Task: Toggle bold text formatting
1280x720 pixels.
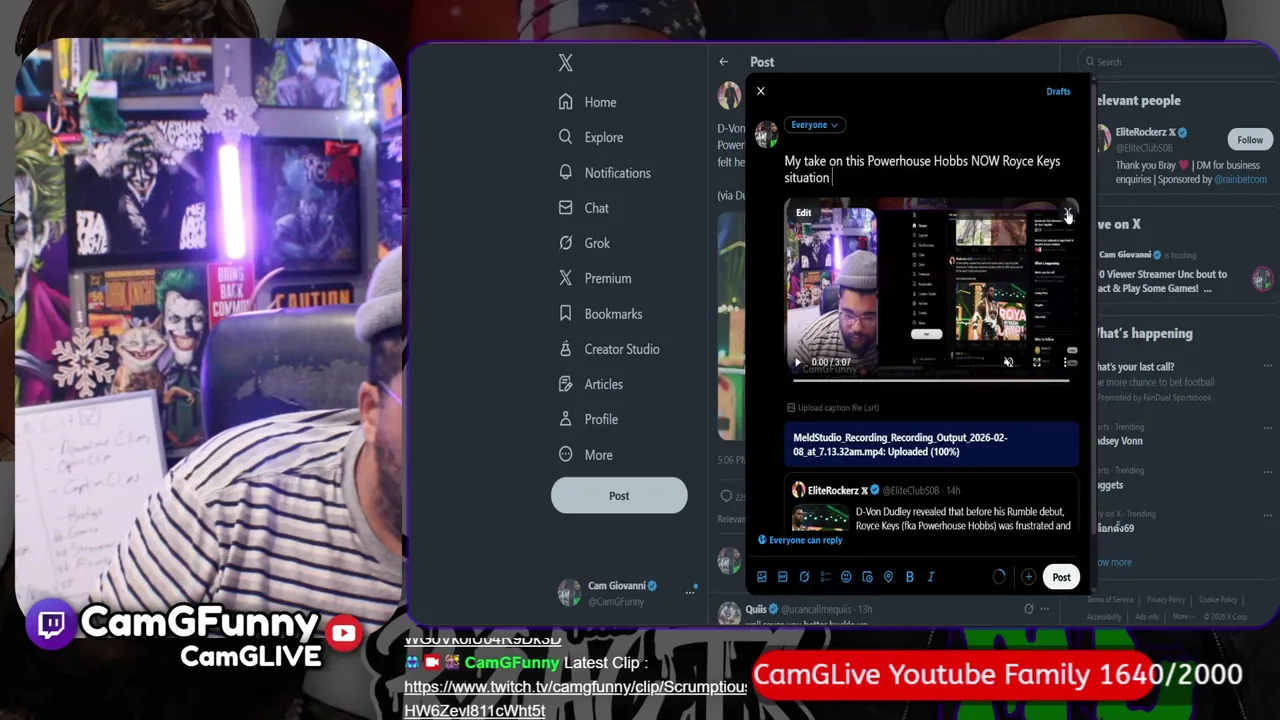Action: coord(909,577)
